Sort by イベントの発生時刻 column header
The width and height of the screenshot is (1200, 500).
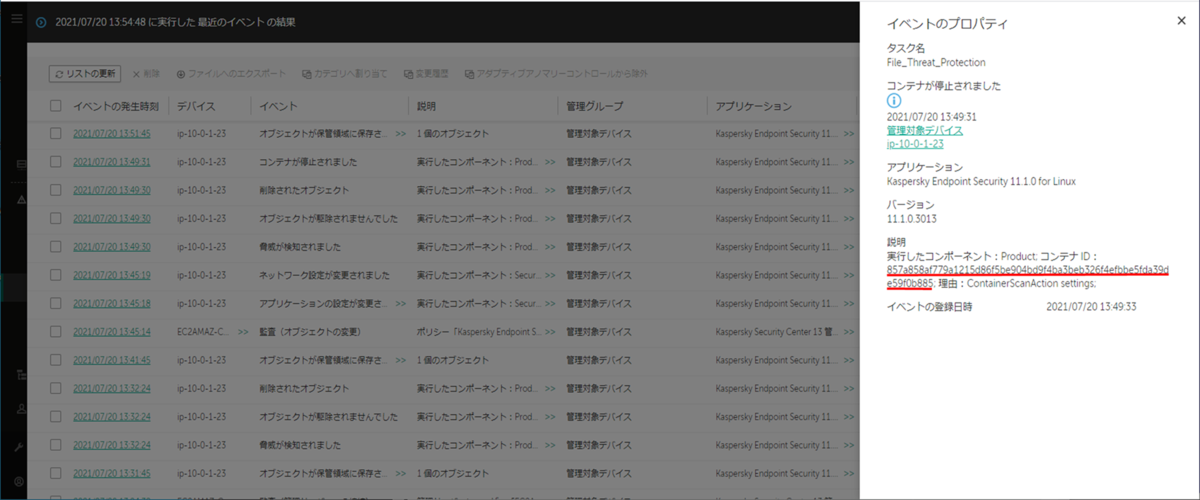coord(116,106)
